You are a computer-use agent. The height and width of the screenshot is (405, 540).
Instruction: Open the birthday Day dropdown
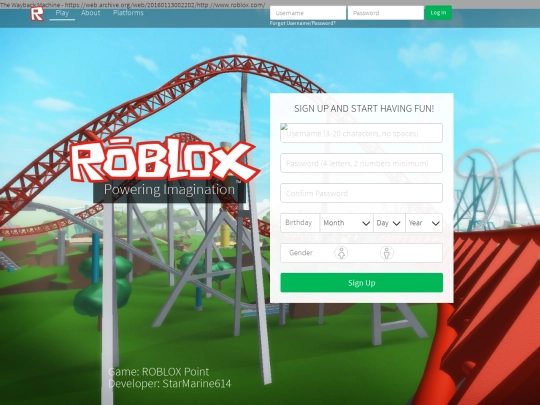point(390,223)
